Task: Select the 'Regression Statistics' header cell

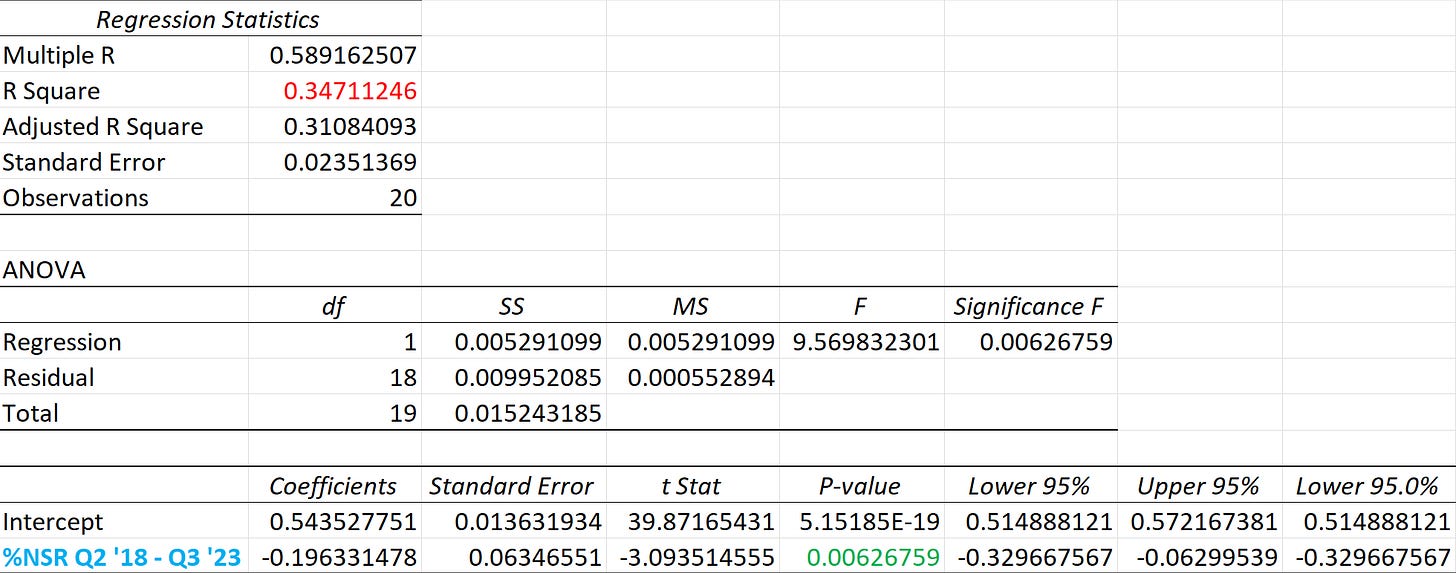Action: [x=208, y=19]
